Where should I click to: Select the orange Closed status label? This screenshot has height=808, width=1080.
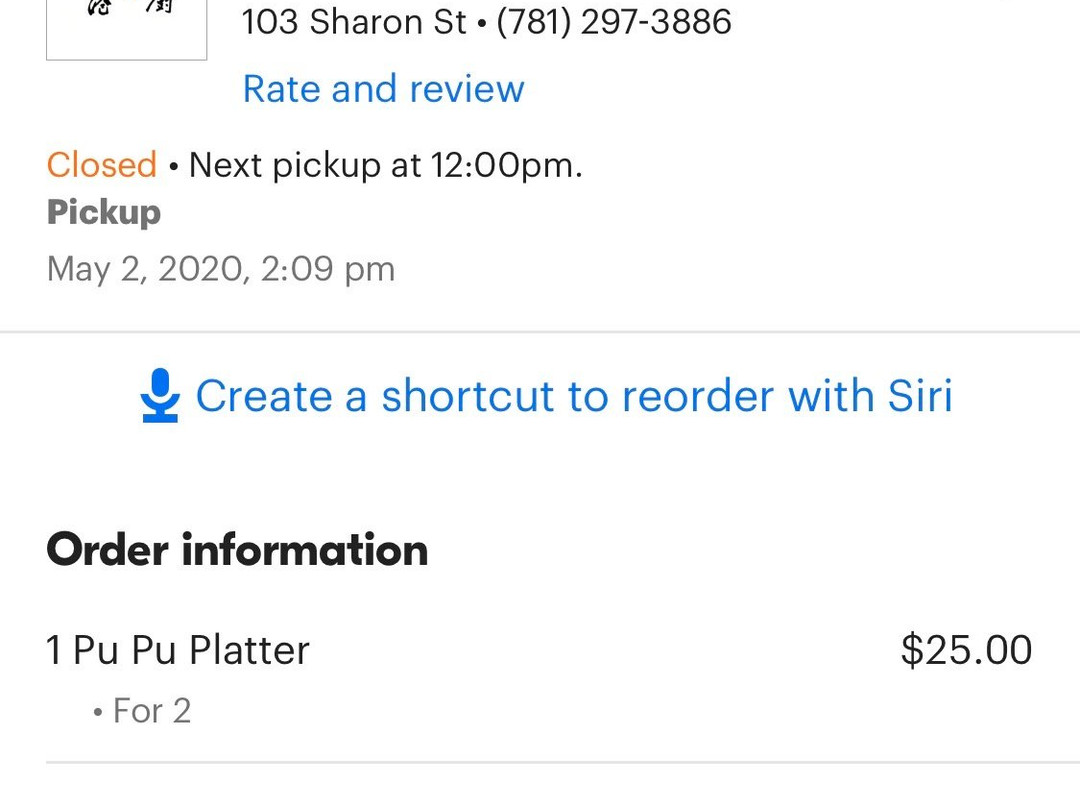click(x=102, y=164)
